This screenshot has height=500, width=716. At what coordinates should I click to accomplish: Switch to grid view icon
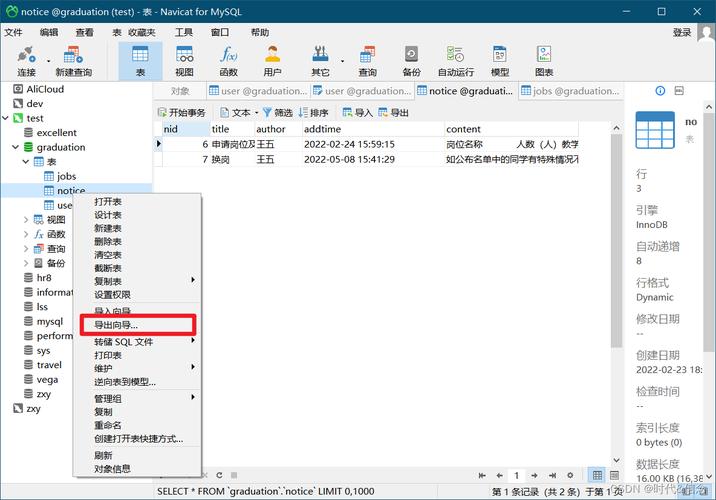[597, 475]
